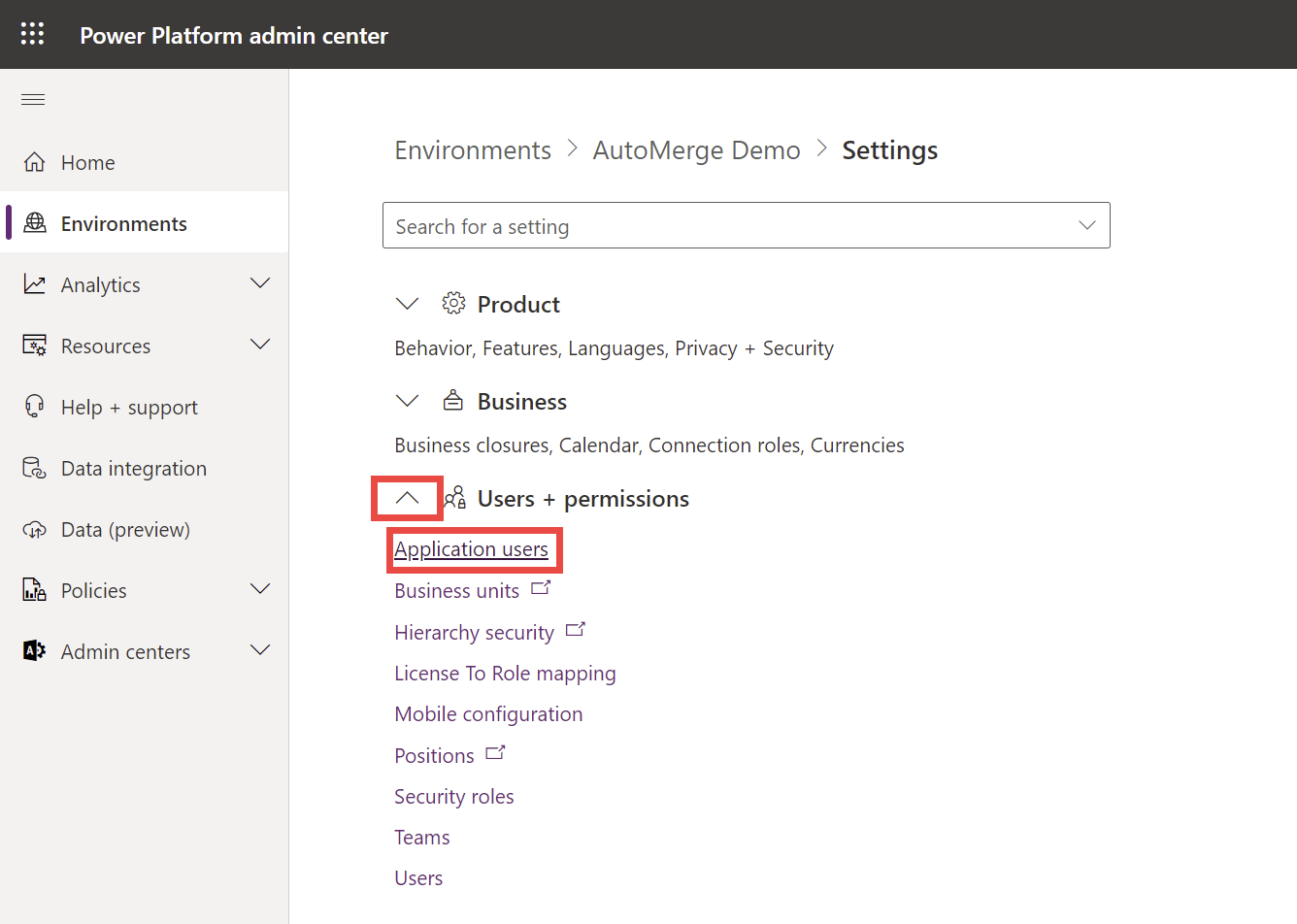The width and height of the screenshot is (1297, 924).
Task: Expand the Business settings section chevron
Action: pos(408,401)
